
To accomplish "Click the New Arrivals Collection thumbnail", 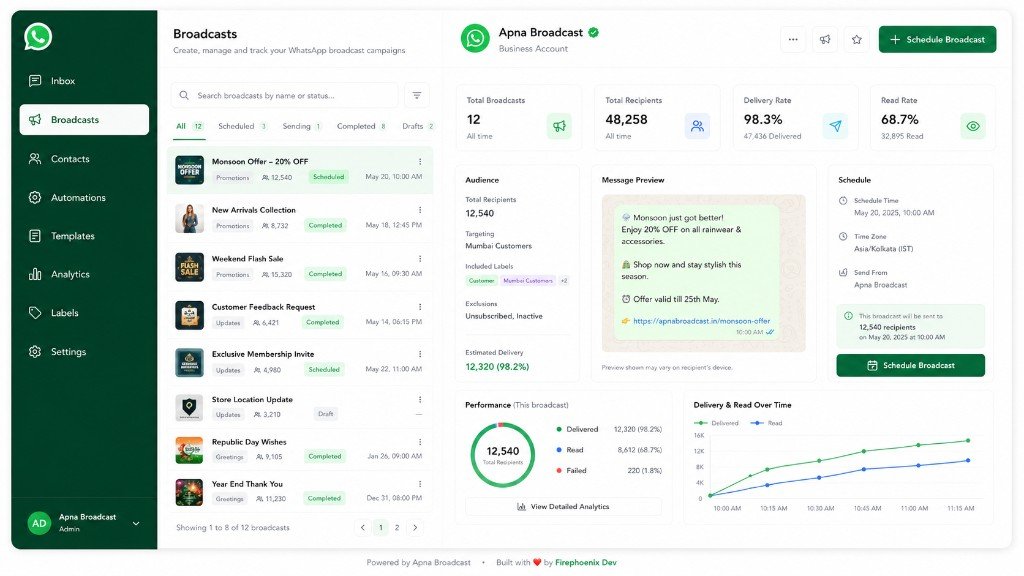I will [189, 218].
